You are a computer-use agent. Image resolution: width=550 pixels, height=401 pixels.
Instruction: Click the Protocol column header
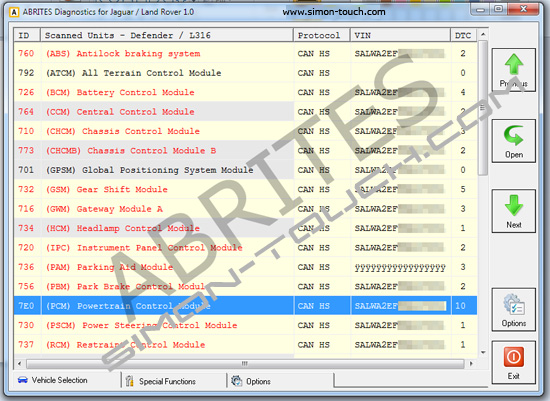click(322, 35)
